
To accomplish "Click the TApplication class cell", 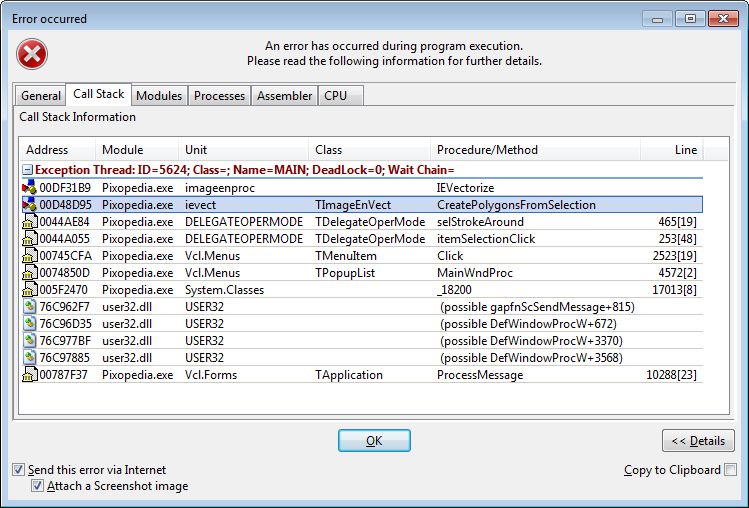I will (x=349, y=375).
